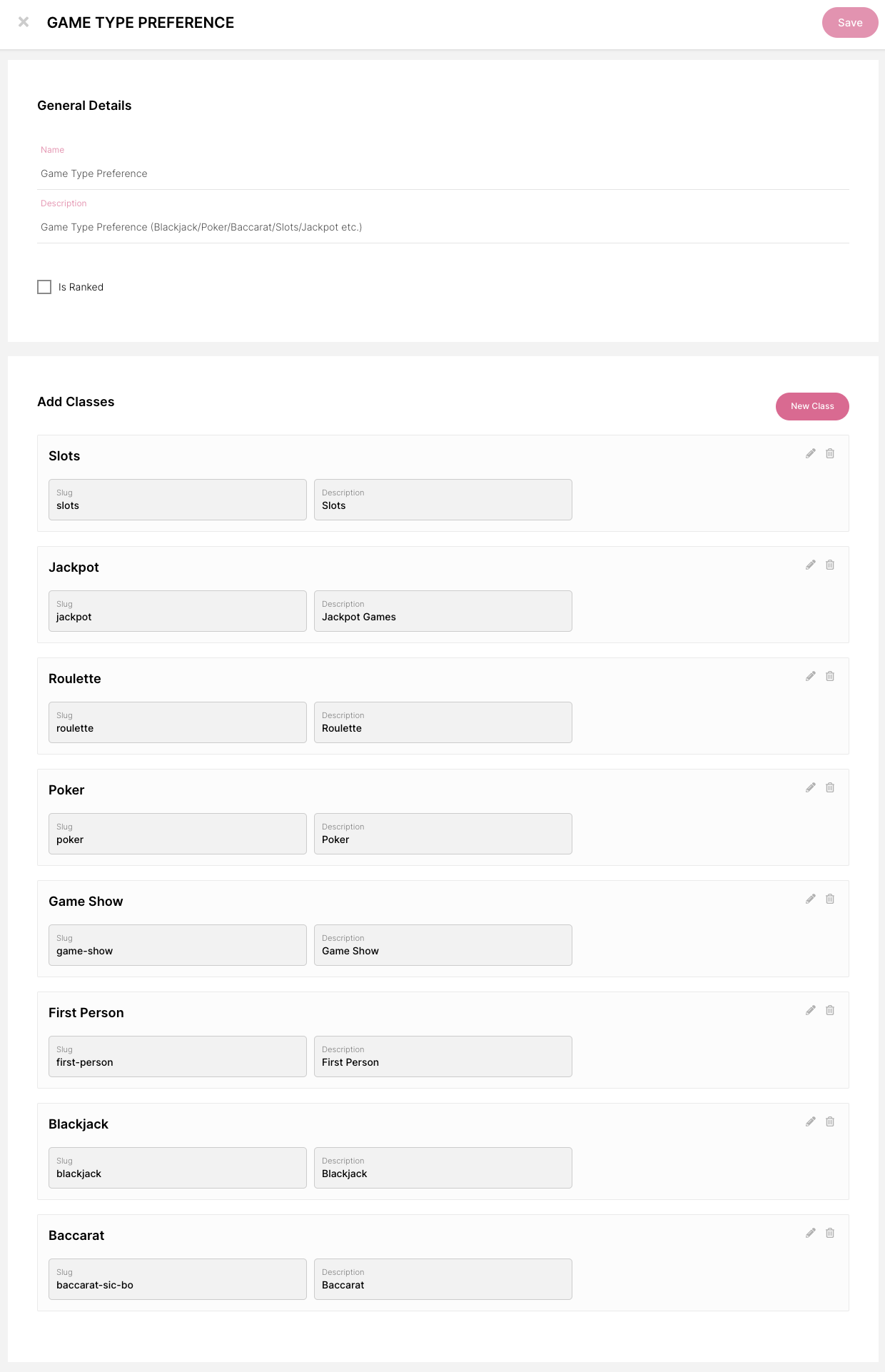Close the Game Type Preference form

pyautogui.click(x=24, y=22)
